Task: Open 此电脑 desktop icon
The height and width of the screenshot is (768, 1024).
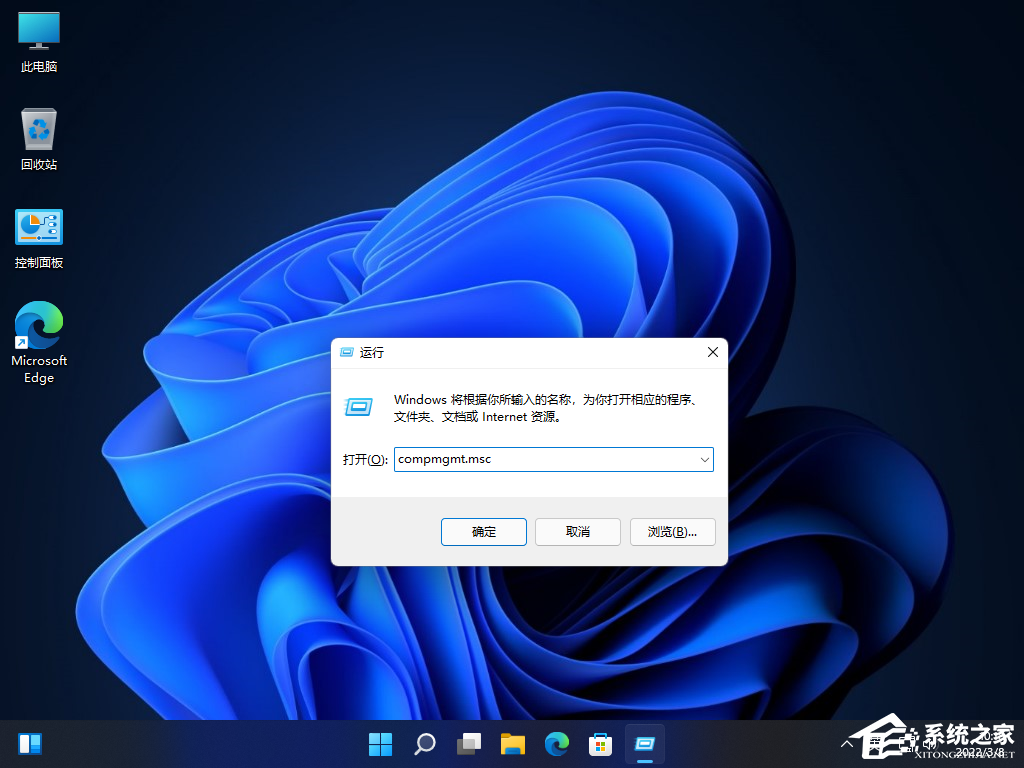Action: [x=38, y=42]
